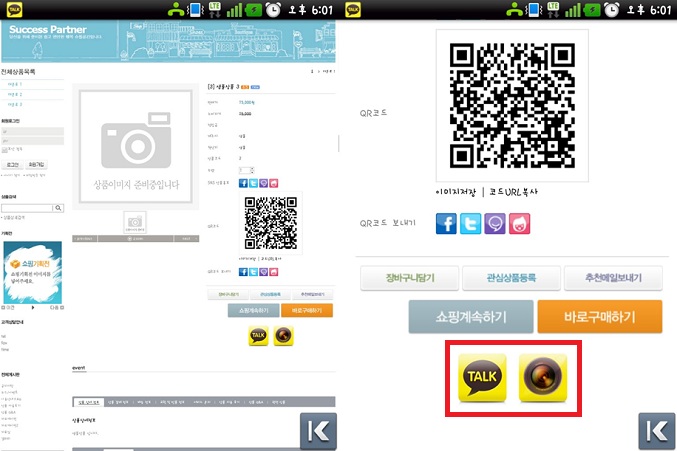The image size is (677, 451).
Task: Click the upper Facebook share icon on left screen
Action: [243, 183]
